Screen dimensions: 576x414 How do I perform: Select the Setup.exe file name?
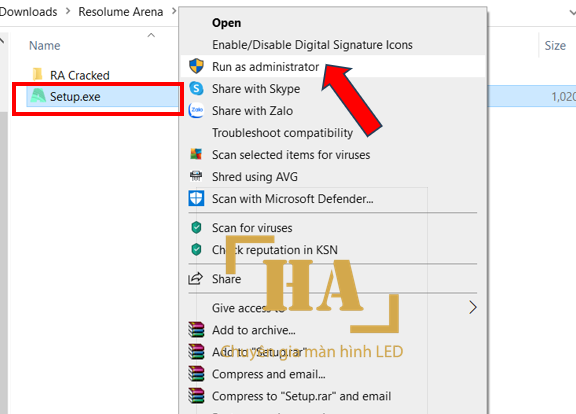(75, 97)
